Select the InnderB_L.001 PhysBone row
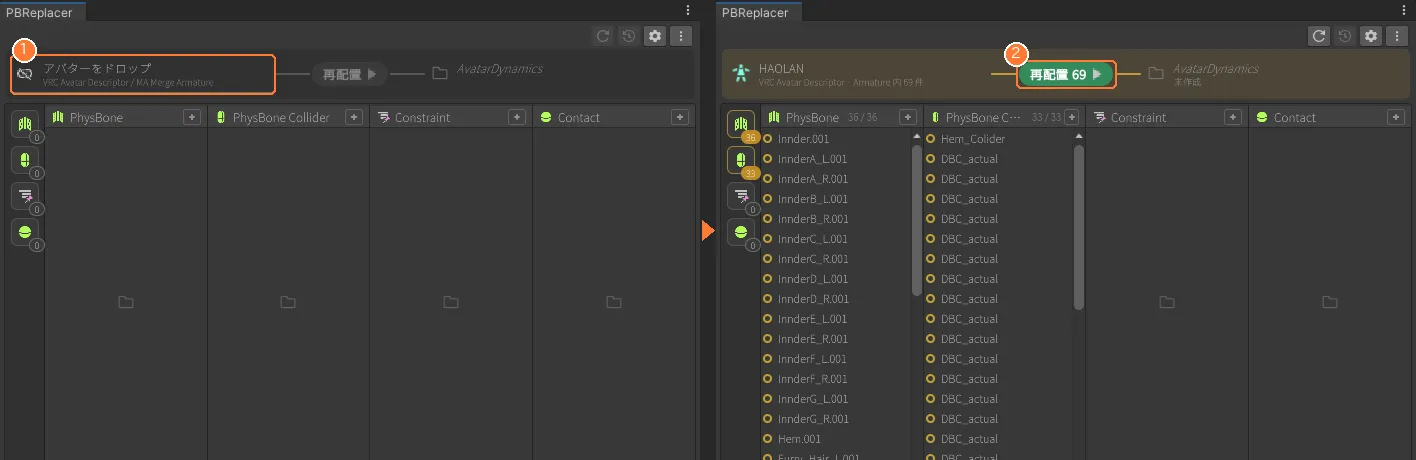The width and height of the screenshot is (1416, 460). tap(836, 199)
